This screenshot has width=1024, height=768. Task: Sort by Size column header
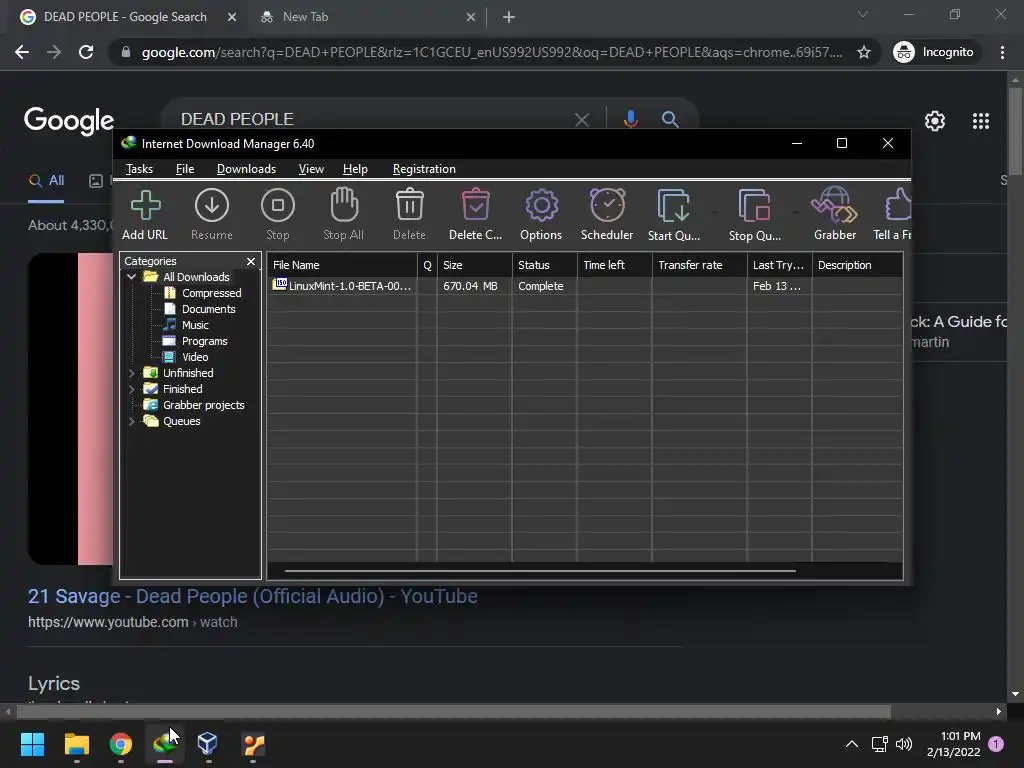(x=475, y=265)
